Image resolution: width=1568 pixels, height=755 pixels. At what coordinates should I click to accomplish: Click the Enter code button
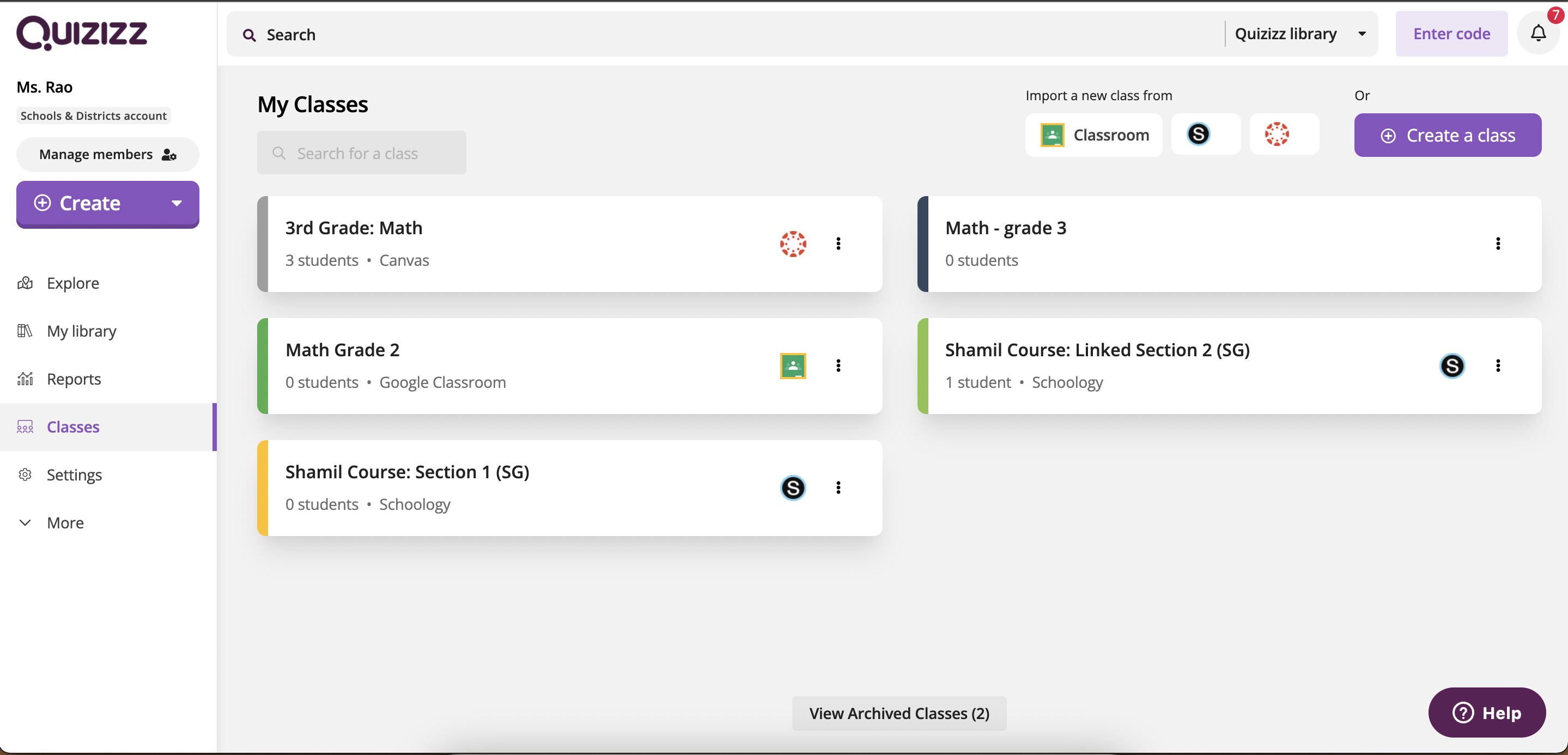tap(1452, 33)
